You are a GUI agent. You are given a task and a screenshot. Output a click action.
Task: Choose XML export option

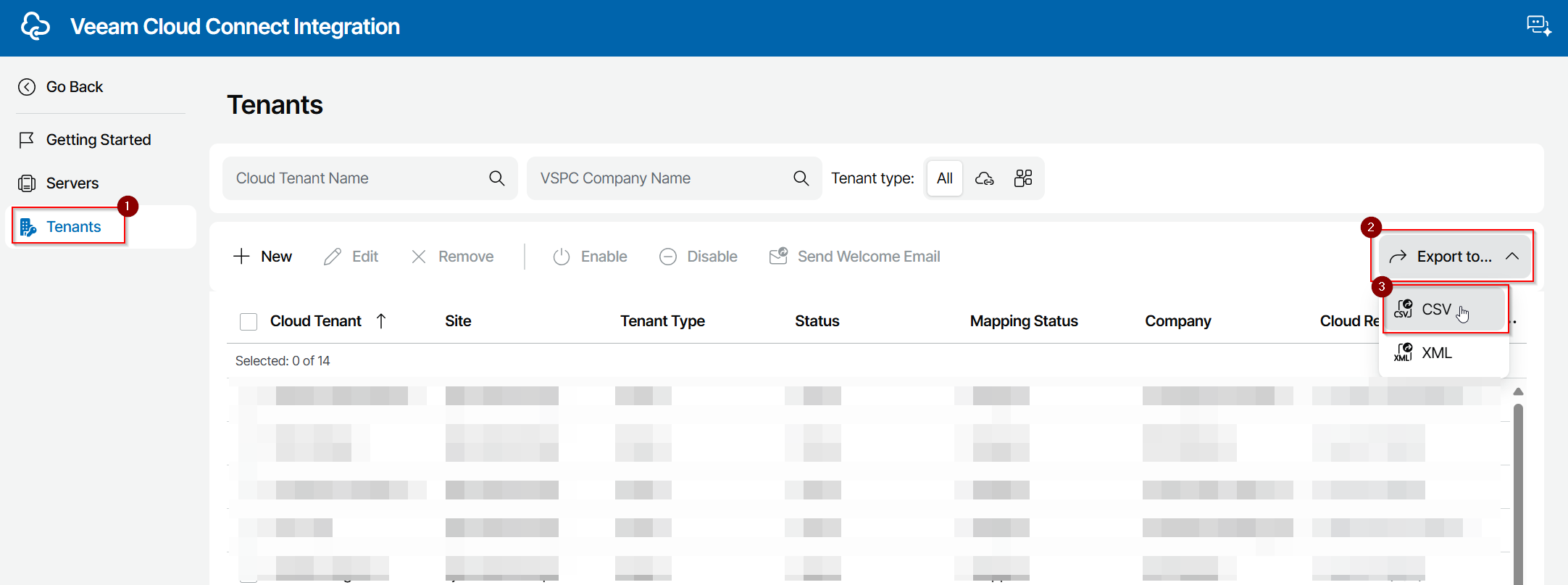(x=1445, y=353)
